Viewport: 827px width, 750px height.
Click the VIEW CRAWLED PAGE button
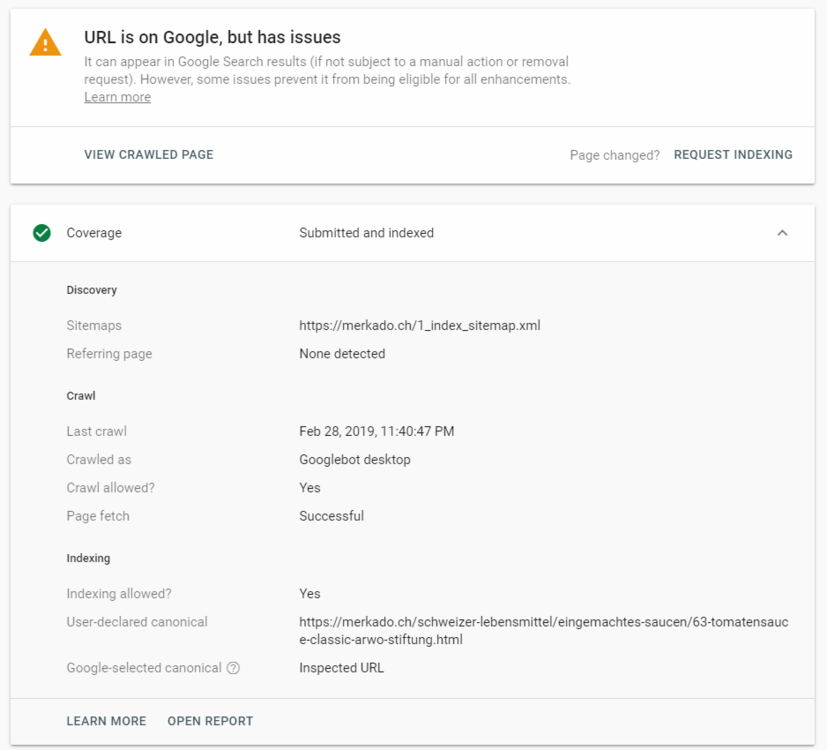pyautogui.click(x=149, y=155)
